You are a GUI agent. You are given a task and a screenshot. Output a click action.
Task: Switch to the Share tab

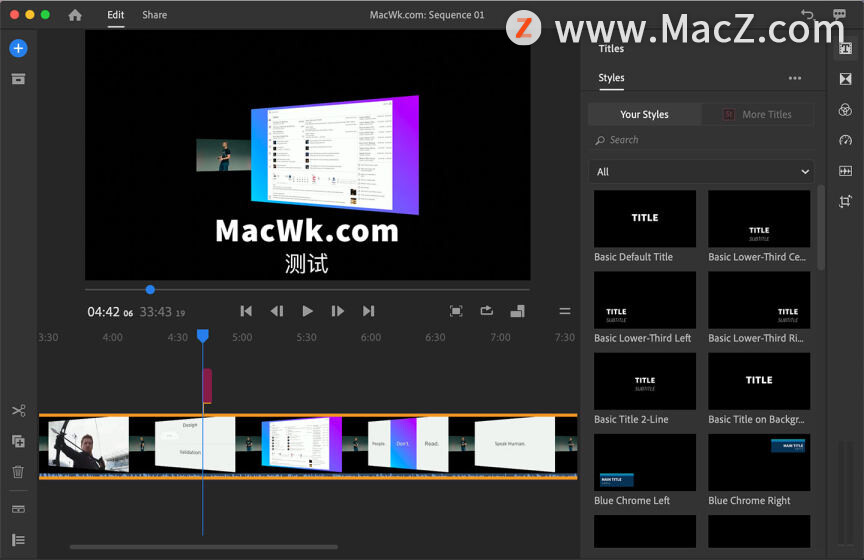(x=154, y=15)
